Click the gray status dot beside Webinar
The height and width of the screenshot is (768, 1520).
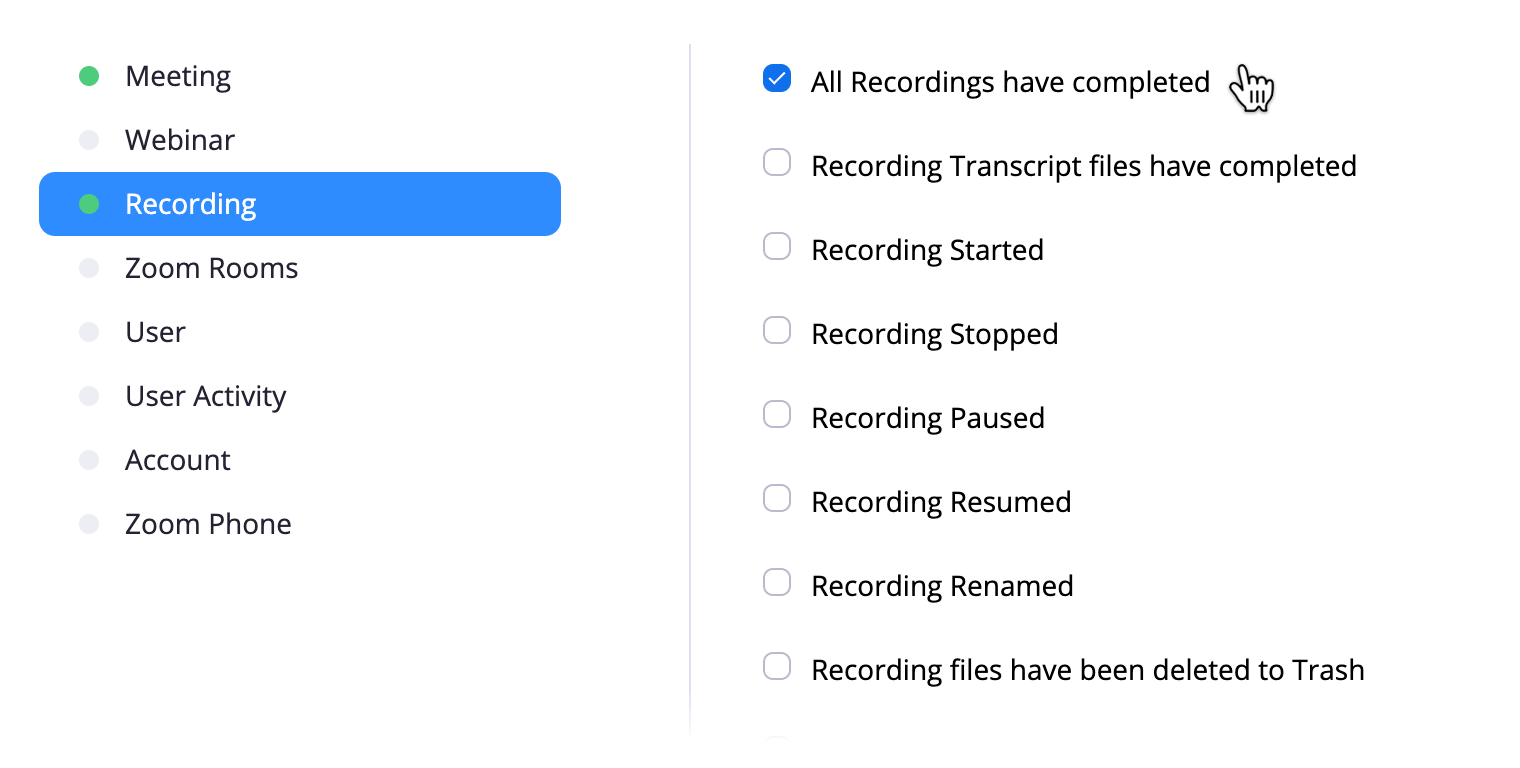point(89,140)
